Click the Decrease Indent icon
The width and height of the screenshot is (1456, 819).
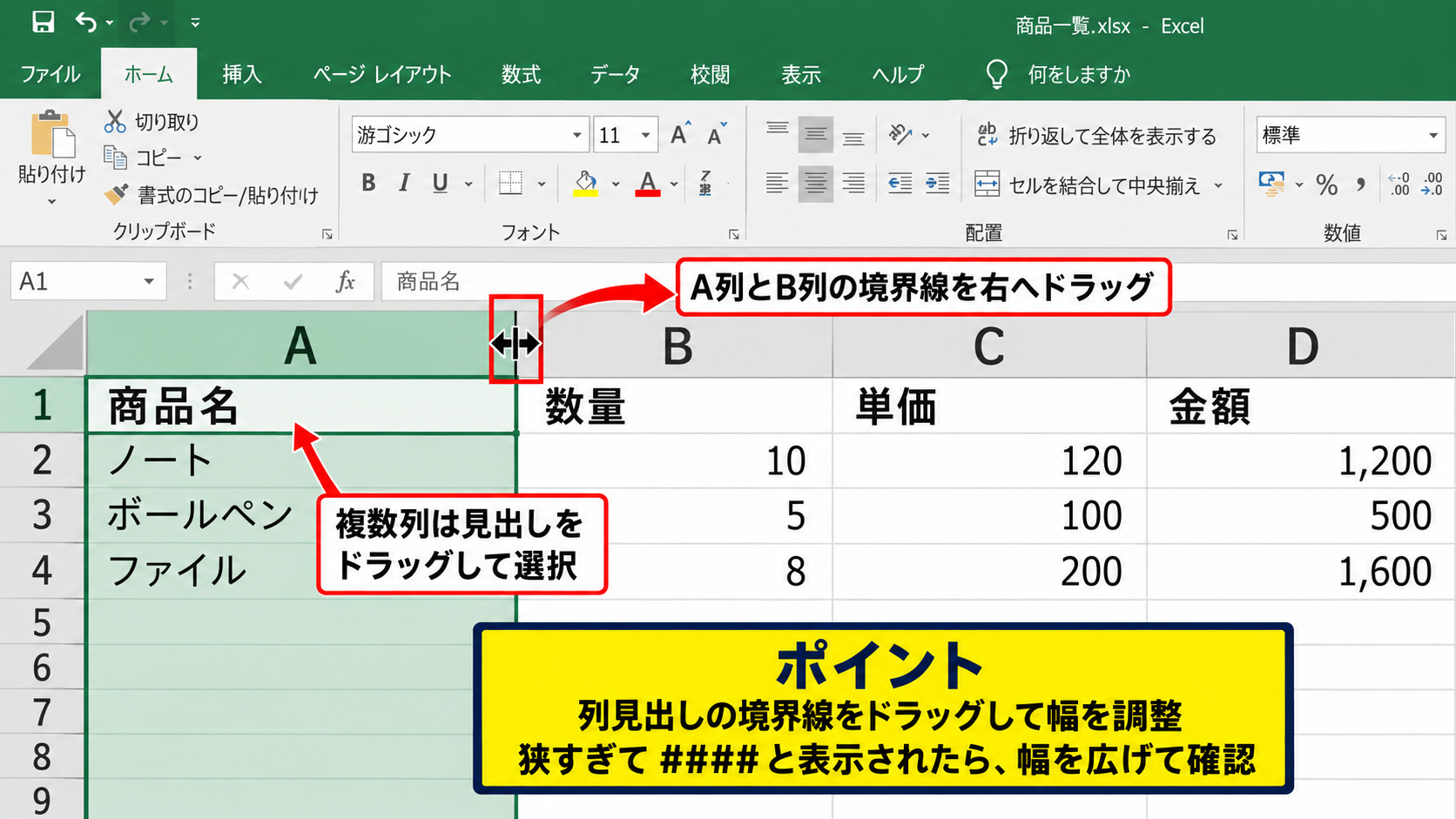click(x=900, y=183)
